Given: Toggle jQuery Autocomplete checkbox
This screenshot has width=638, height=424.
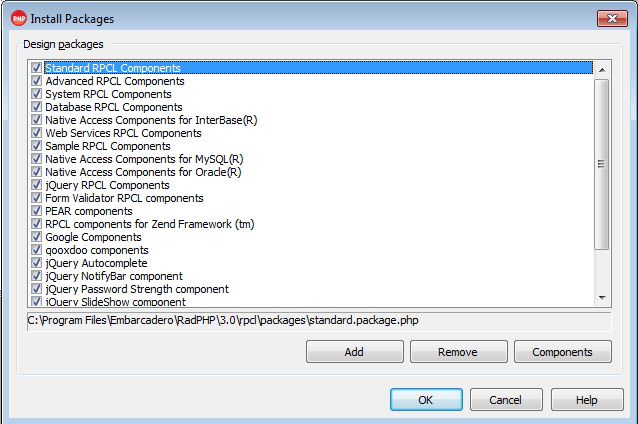Looking at the screenshot, I should tap(36, 263).
